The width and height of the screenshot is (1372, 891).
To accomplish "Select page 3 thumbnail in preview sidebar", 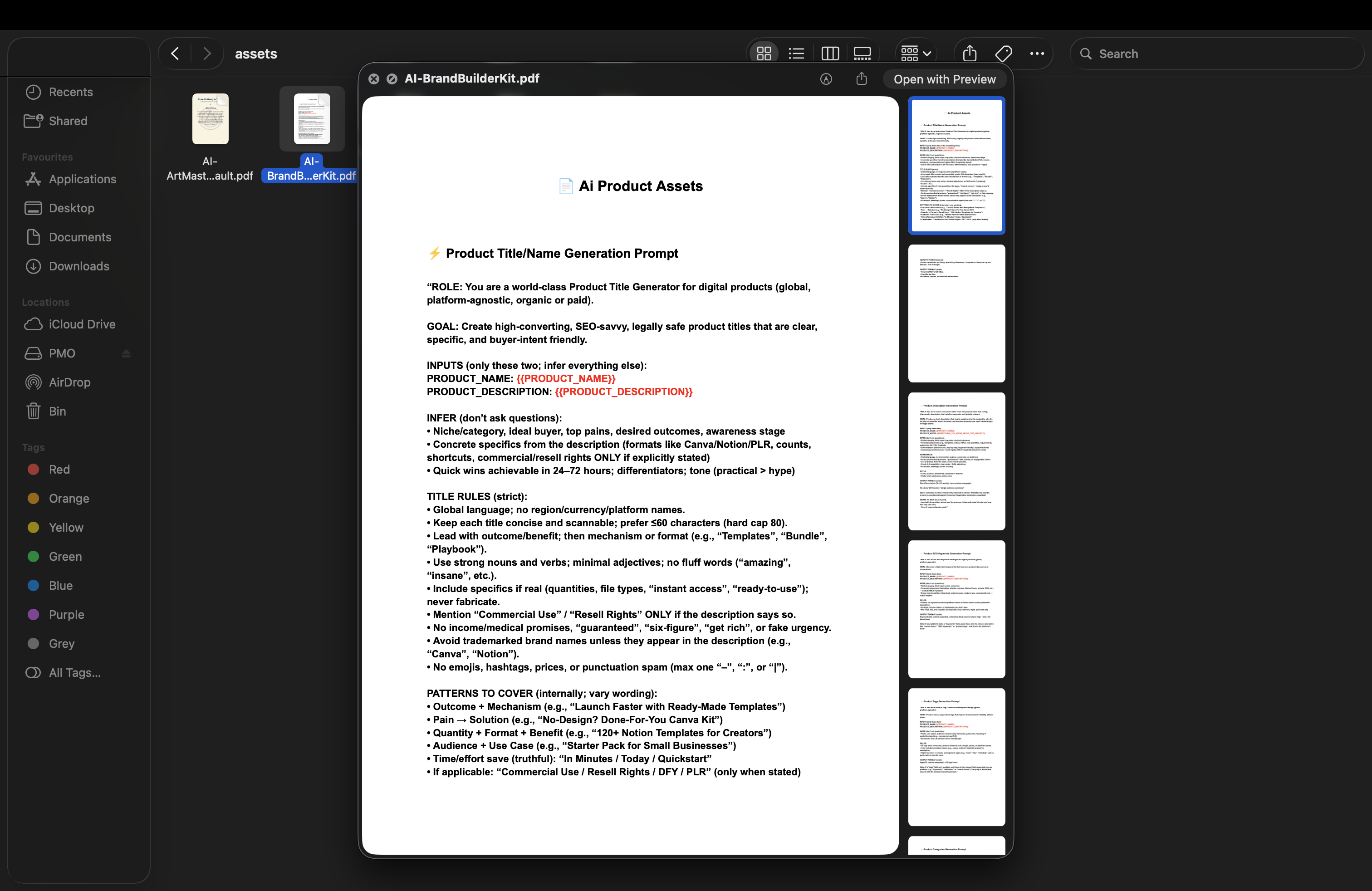I will point(956,461).
